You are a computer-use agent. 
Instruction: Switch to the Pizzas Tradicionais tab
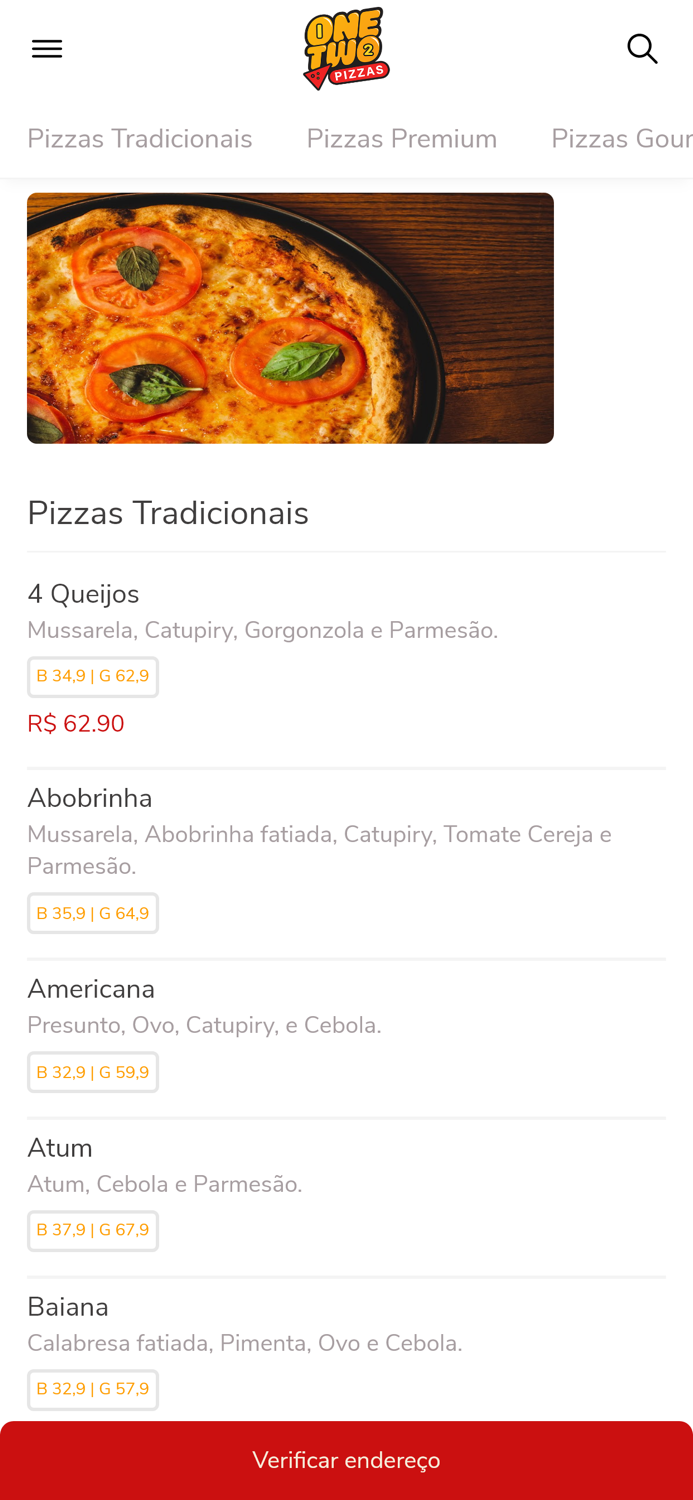pos(140,139)
